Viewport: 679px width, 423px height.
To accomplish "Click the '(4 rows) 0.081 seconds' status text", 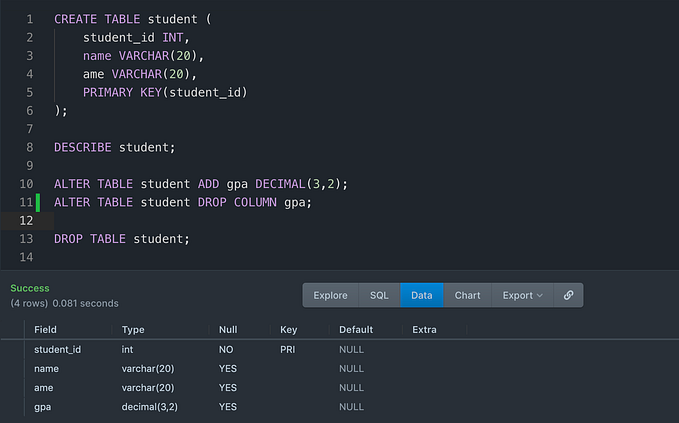I will 65,304.
